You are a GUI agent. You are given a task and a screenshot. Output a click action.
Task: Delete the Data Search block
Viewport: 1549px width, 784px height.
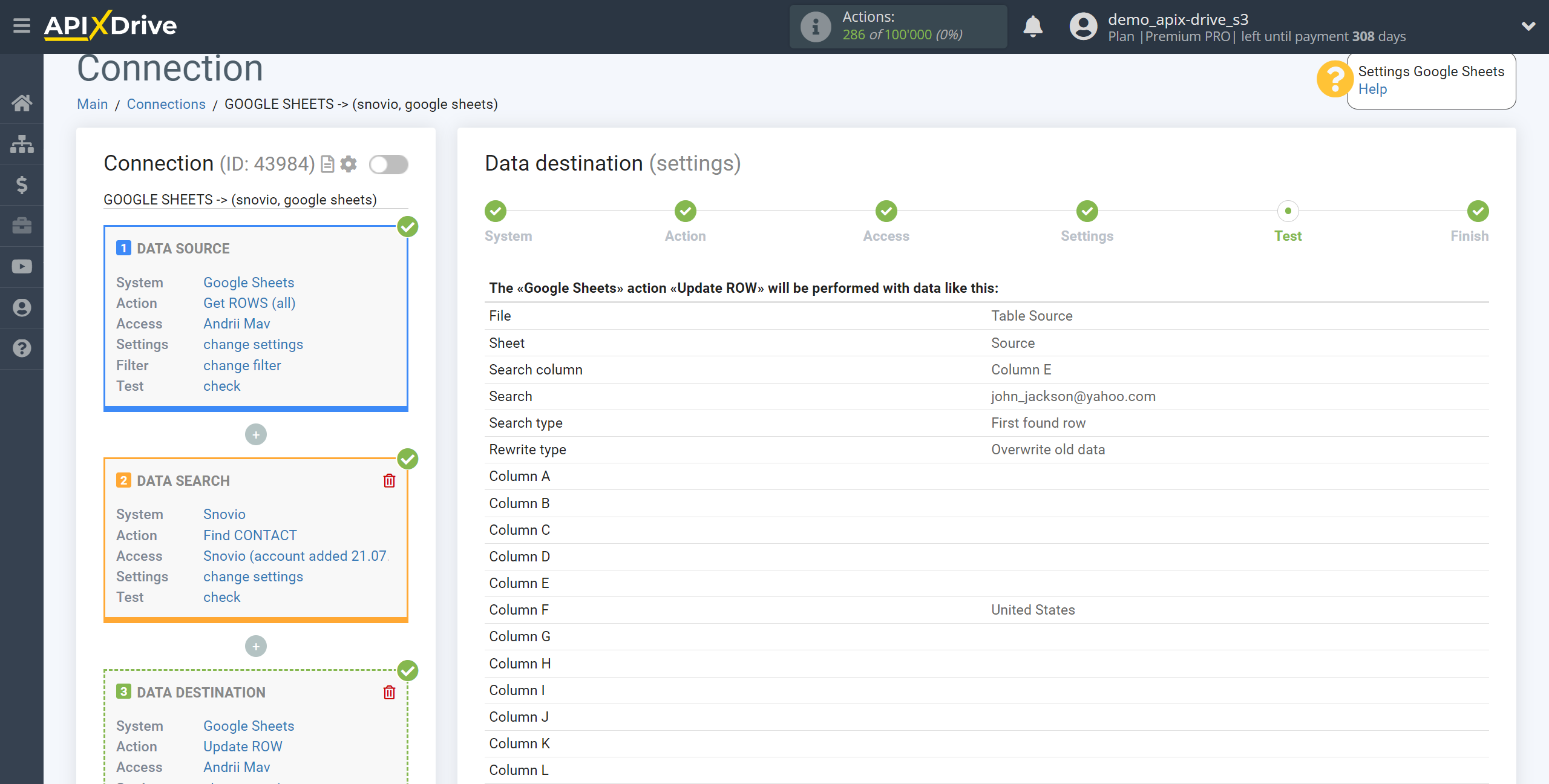(389, 481)
